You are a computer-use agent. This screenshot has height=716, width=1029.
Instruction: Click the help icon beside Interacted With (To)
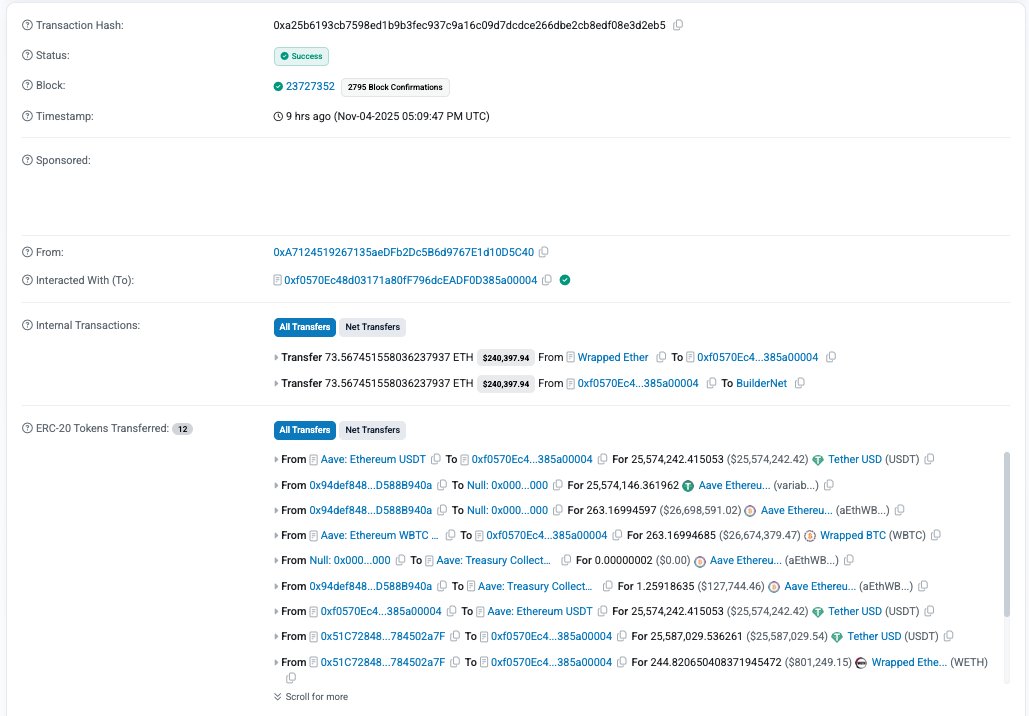[x=27, y=280]
